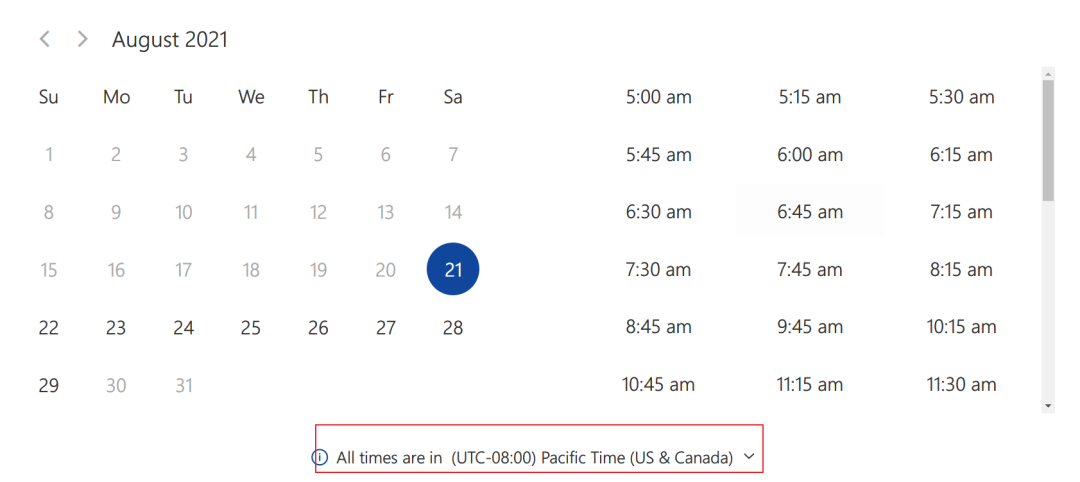Click the time zone info icon
The width and height of the screenshot is (1080, 482).
click(x=319, y=457)
